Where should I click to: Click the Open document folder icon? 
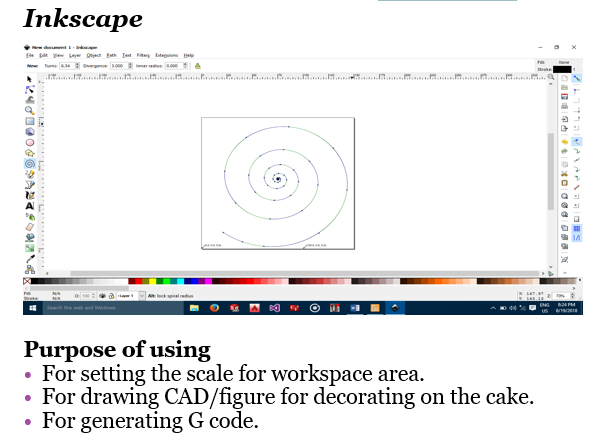[564, 88]
